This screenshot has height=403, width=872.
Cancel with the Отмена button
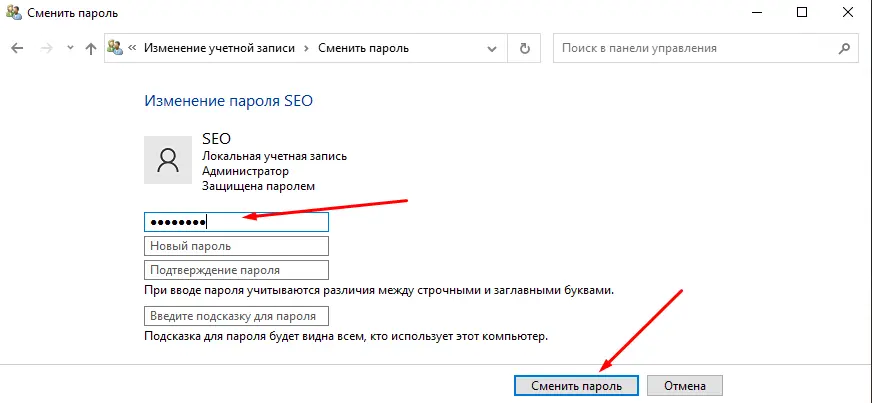click(684, 386)
